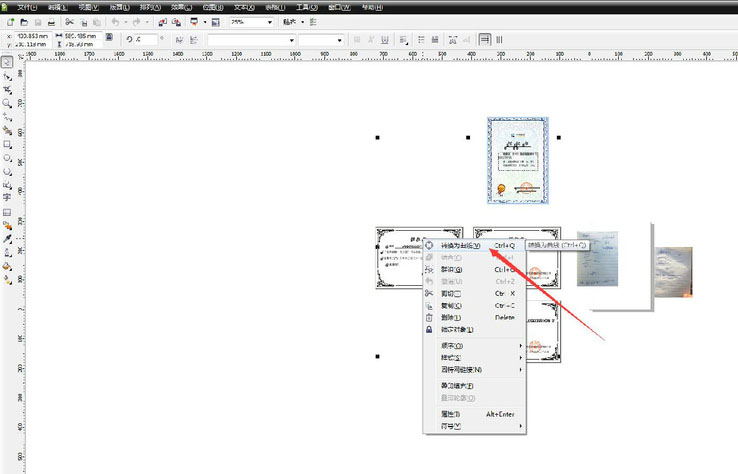Choose Delete from the context menu

pos(451,317)
